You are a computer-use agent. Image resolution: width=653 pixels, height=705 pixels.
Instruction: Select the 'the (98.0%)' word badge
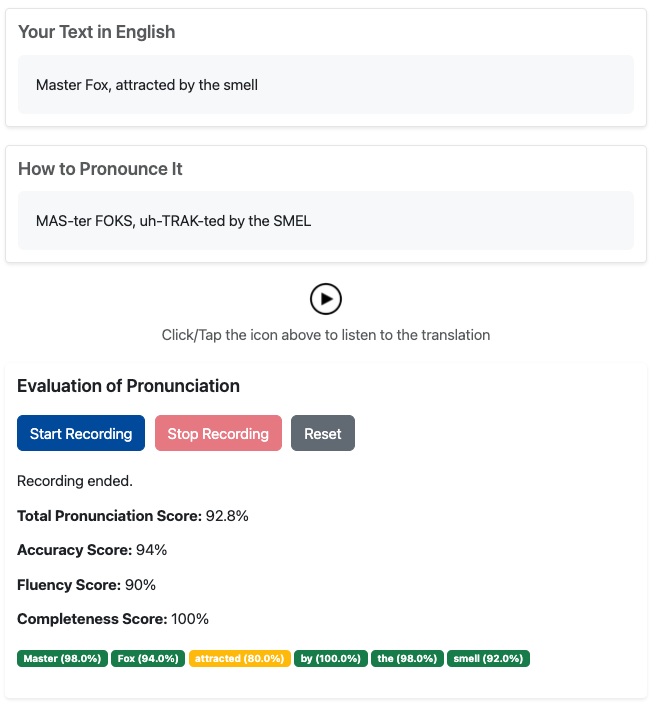click(407, 658)
